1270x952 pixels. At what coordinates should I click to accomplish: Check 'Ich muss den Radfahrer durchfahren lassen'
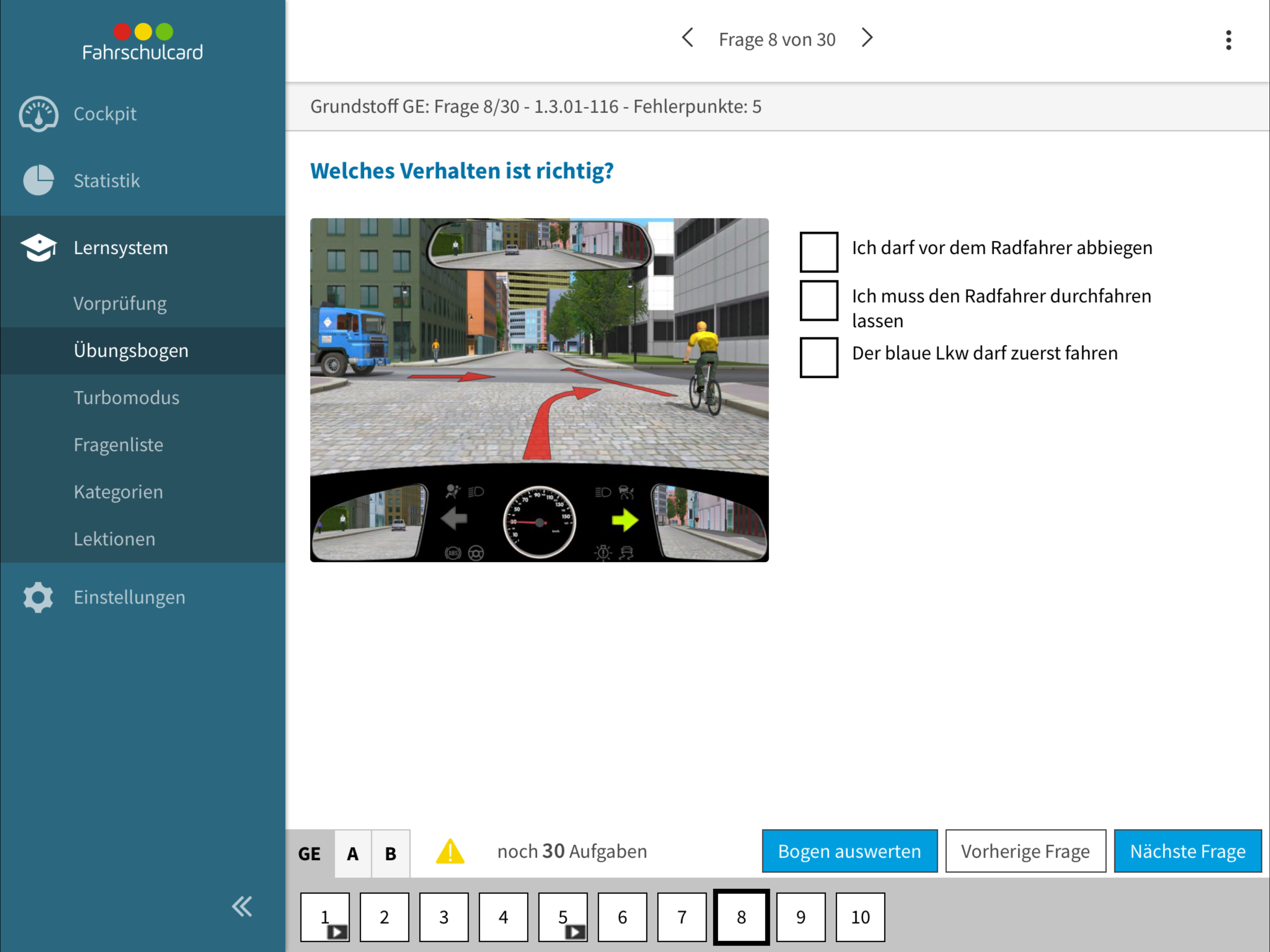pos(819,300)
